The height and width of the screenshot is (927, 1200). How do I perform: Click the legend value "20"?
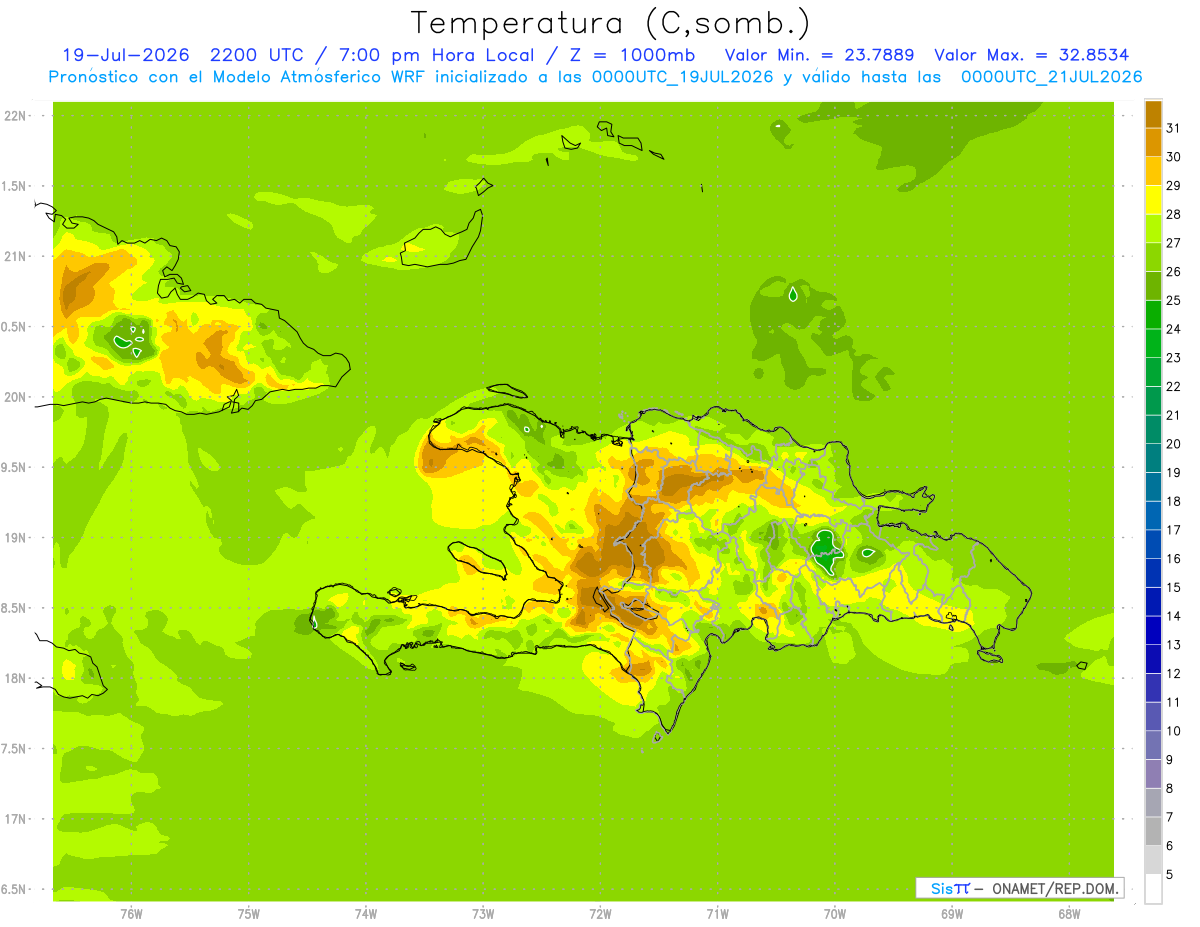(x=1174, y=444)
